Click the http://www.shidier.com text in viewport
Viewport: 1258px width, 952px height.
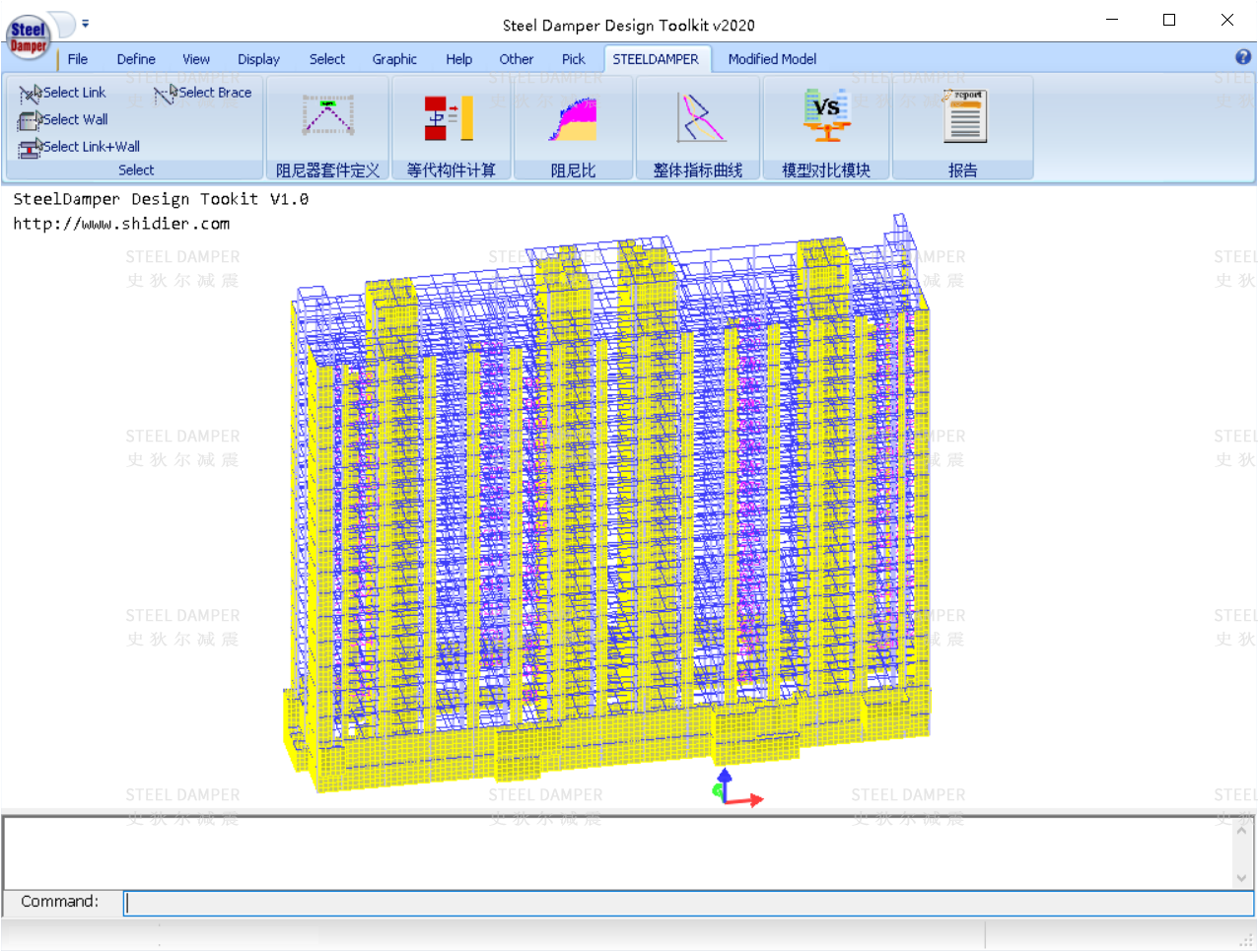tap(121, 224)
